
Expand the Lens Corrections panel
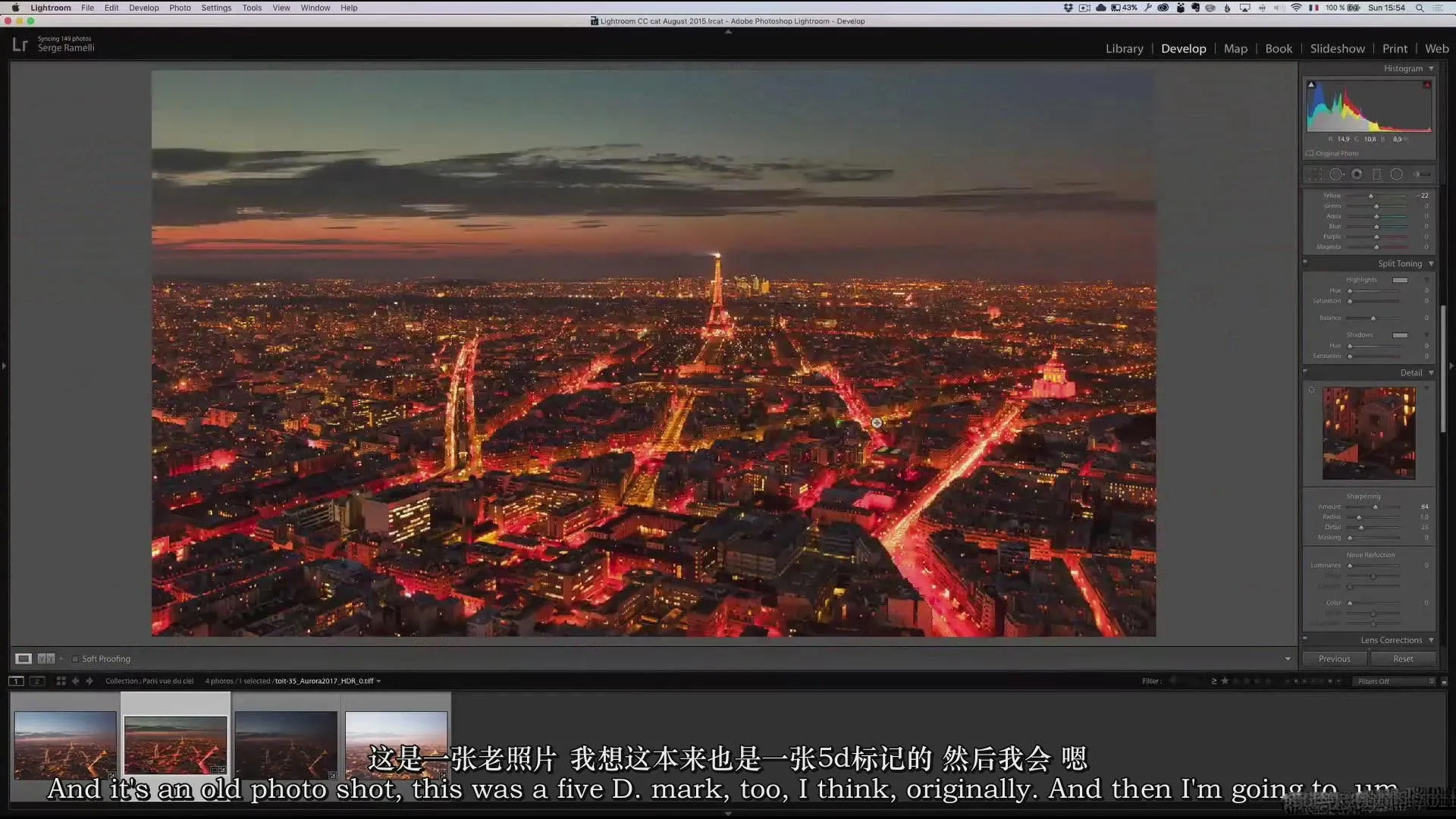pos(1391,640)
